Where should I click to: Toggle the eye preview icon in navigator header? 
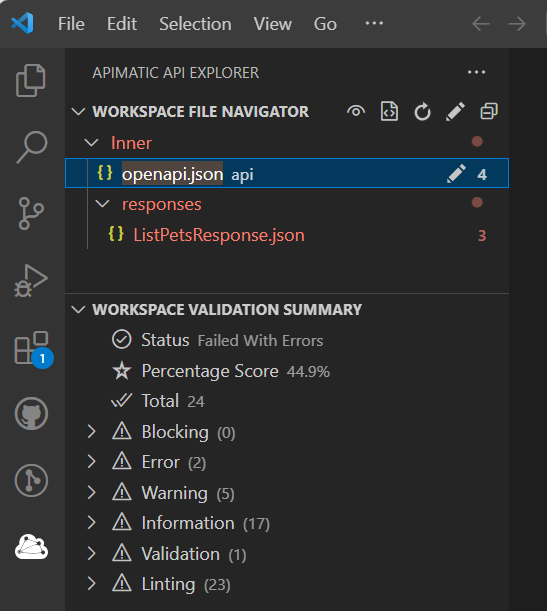356,111
